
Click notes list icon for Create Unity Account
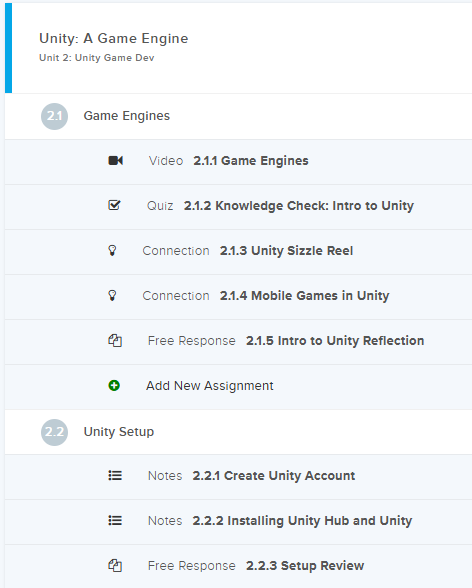(115, 476)
